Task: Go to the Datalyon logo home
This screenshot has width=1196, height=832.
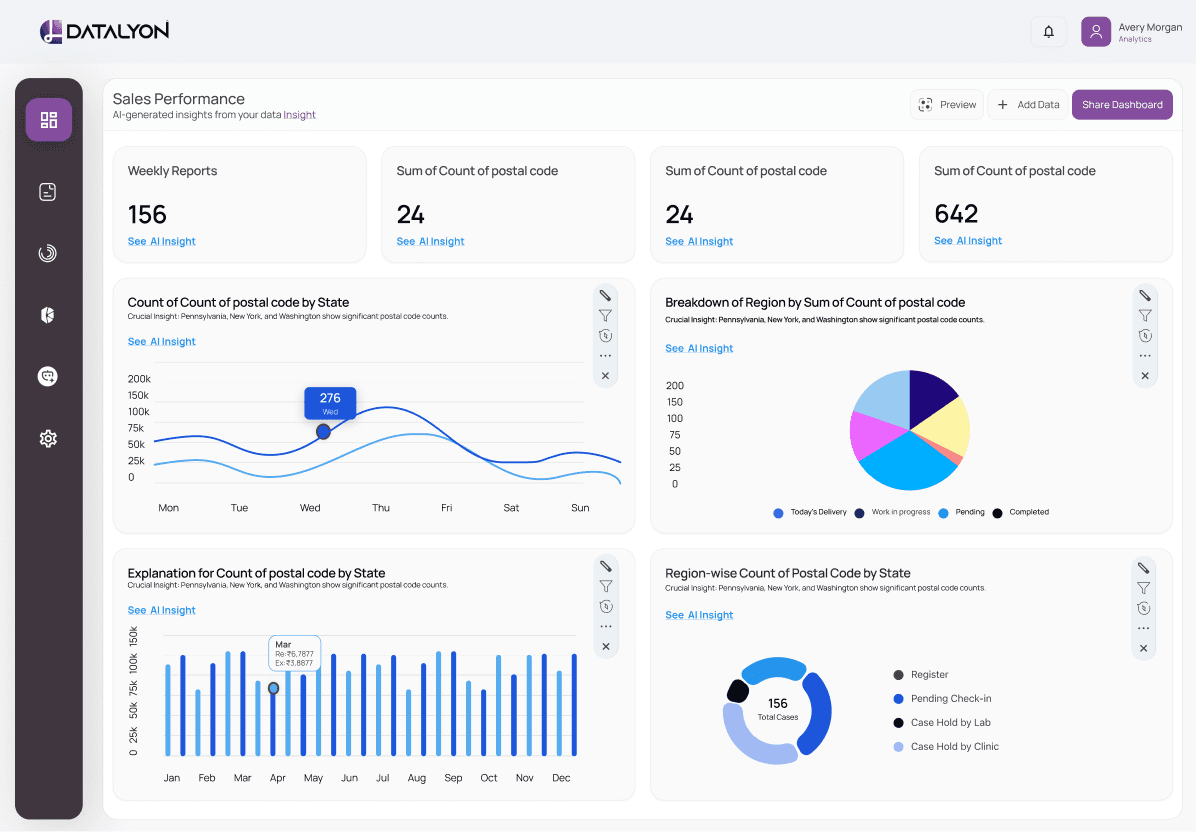Action: click(x=104, y=31)
